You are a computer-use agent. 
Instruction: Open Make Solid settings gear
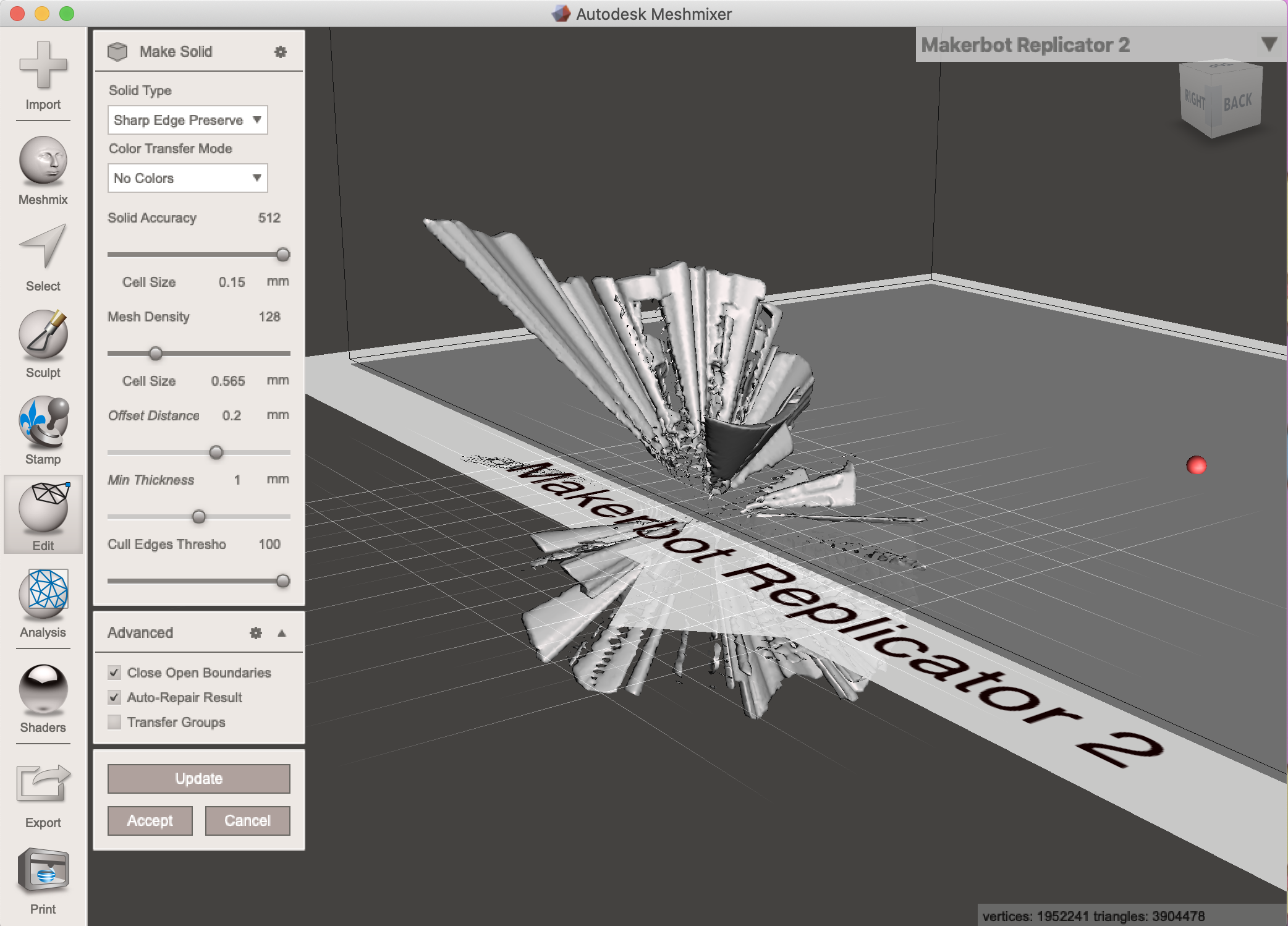[x=281, y=52]
